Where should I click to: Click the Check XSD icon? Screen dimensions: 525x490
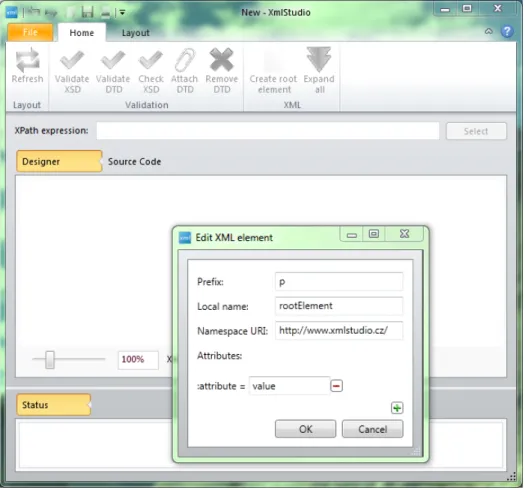pyautogui.click(x=151, y=60)
